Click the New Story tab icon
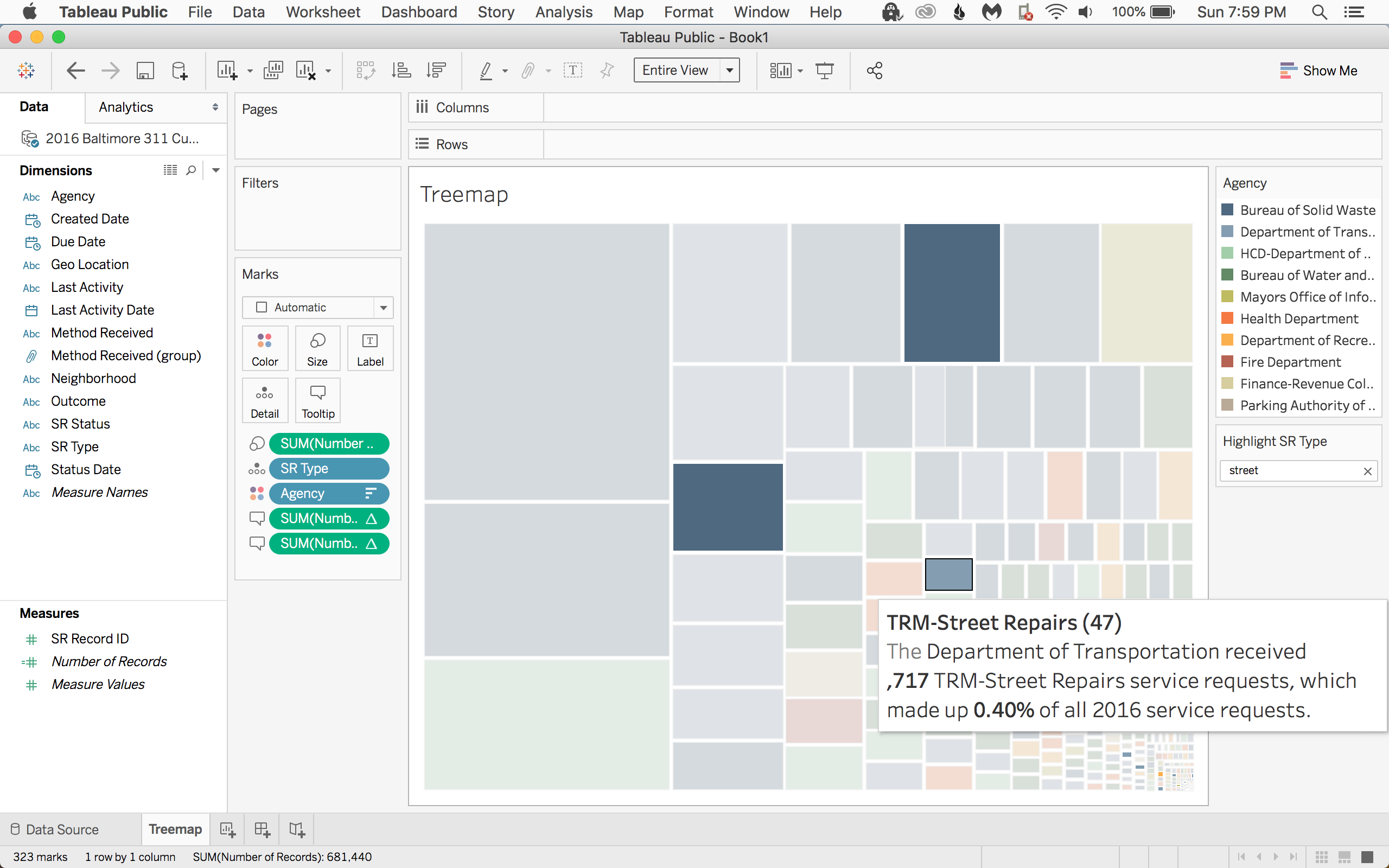The height and width of the screenshot is (868, 1389). pyautogui.click(x=297, y=829)
